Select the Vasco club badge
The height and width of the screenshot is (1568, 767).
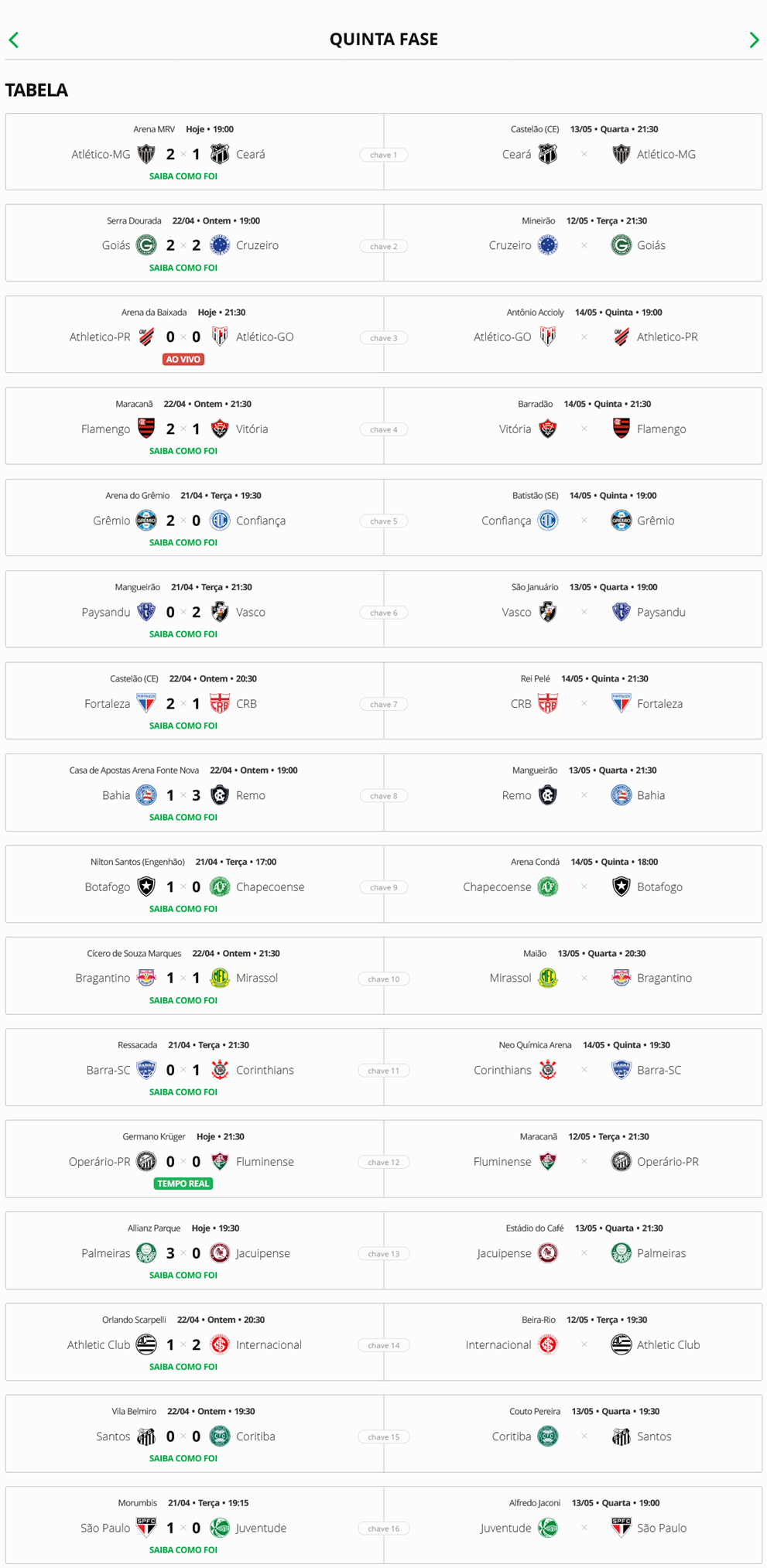pos(221,612)
